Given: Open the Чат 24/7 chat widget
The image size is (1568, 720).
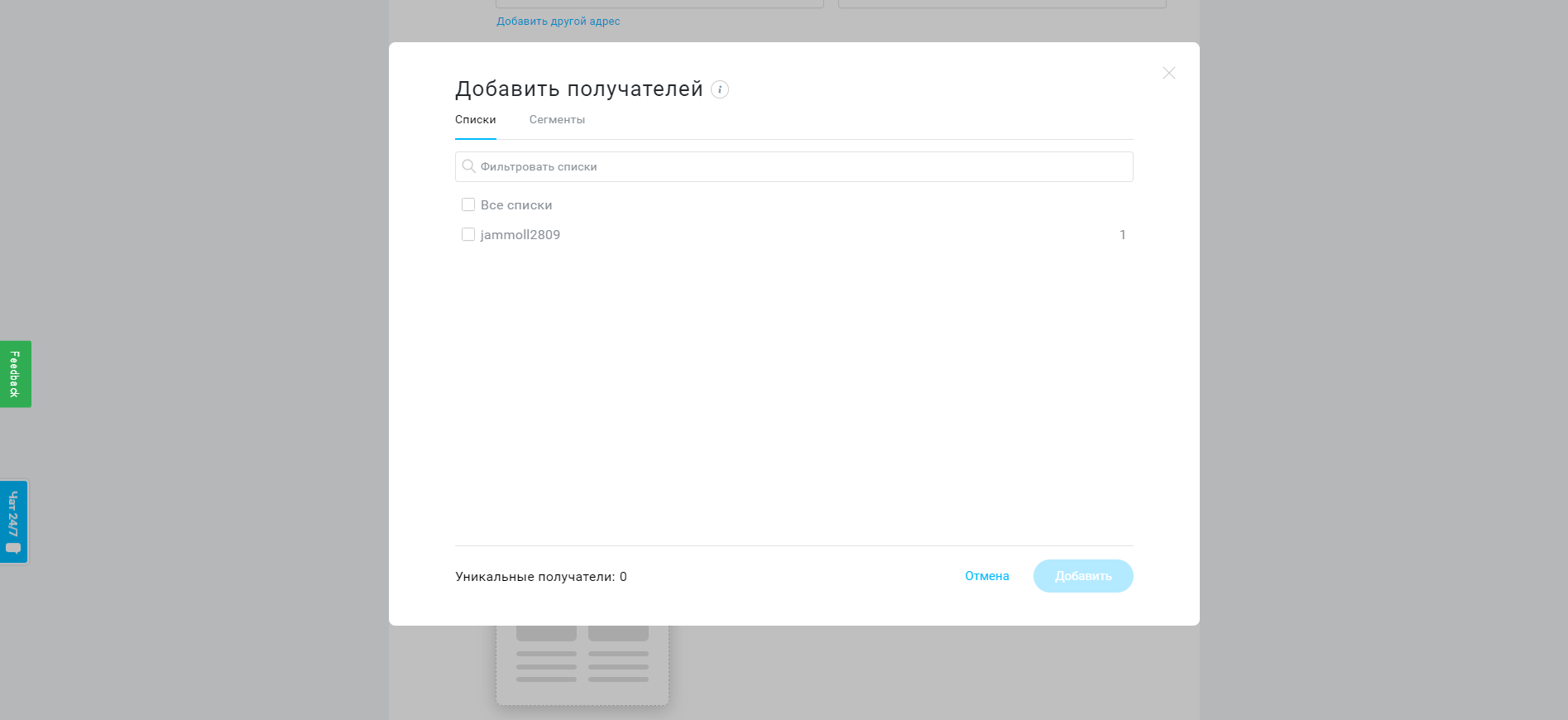Looking at the screenshot, I should [x=13, y=522].
